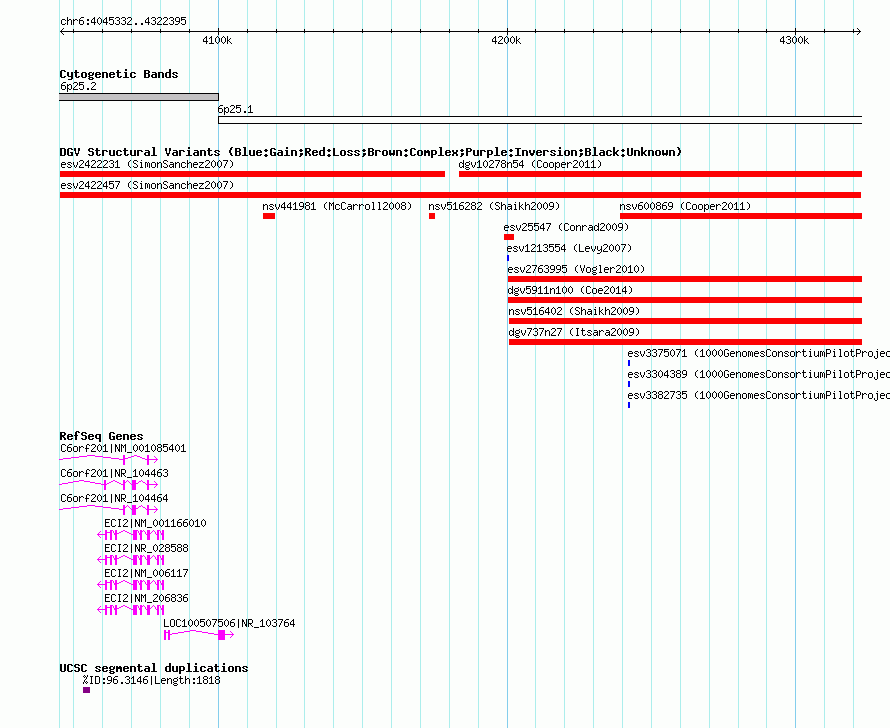Image resolution: width=890 pixels, height=728 pixels.
Task: Click the DGV Structural Variants track title
Action: click(x=370, y=152)
